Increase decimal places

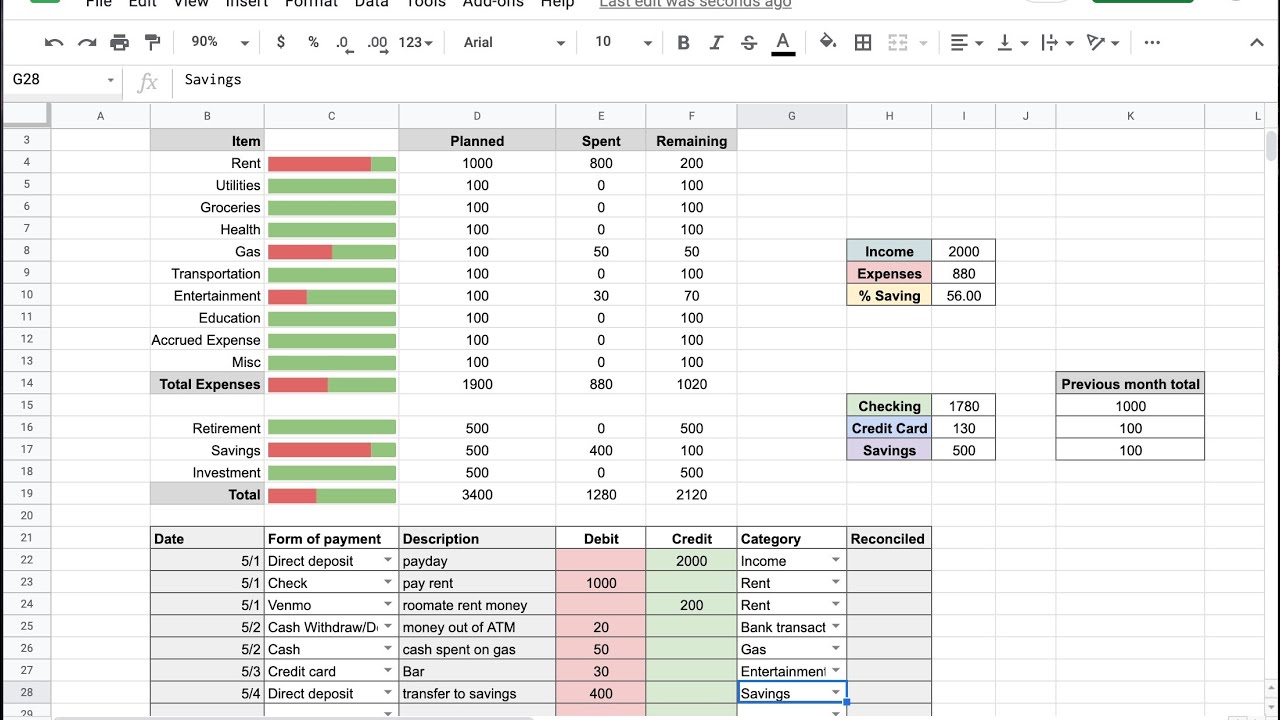(x=377, y=42)
